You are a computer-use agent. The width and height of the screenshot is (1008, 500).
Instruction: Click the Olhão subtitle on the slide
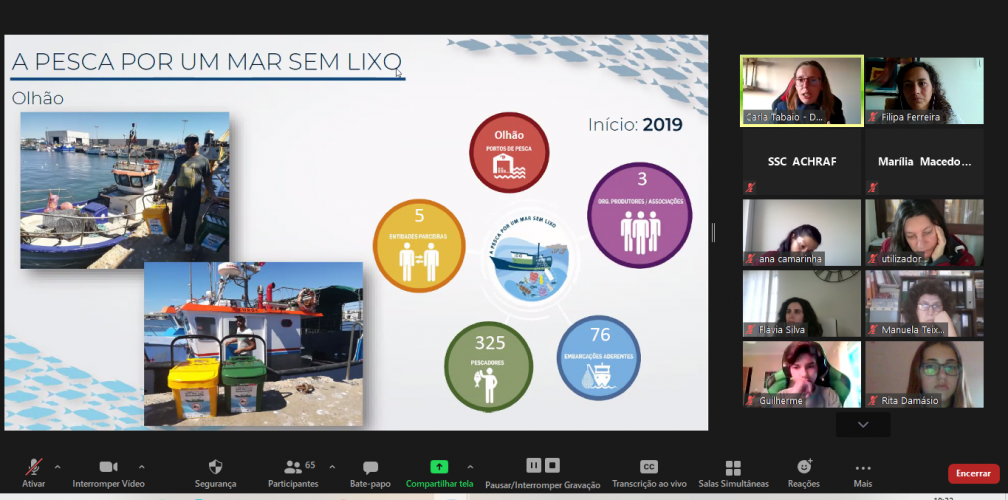point(38,98)
